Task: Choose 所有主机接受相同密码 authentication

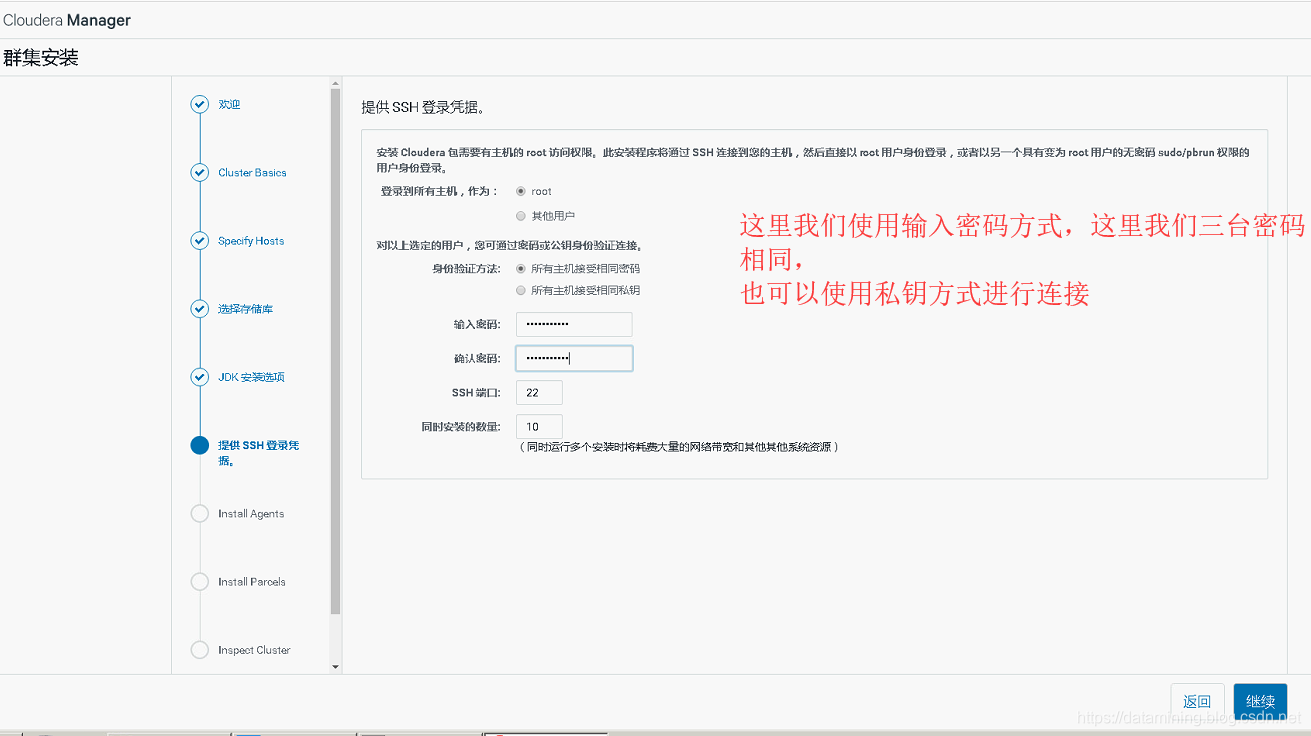Action: [x=521, y=269]
